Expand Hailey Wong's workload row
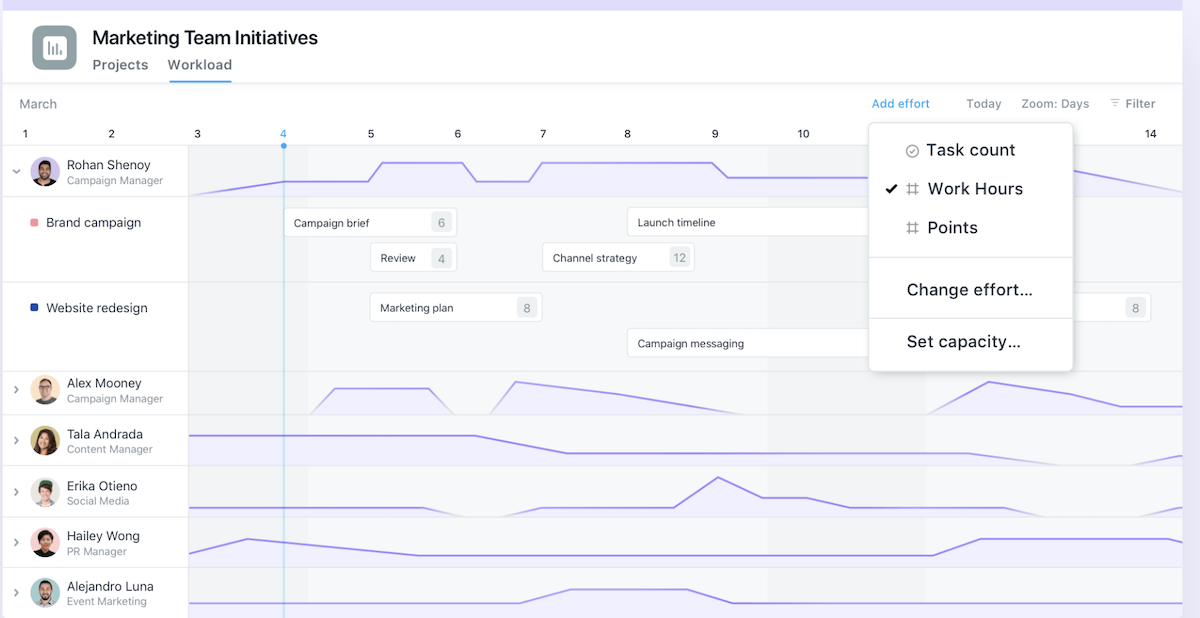The width and height of the screenshot is (1200, 618). [x=16, y=542]
